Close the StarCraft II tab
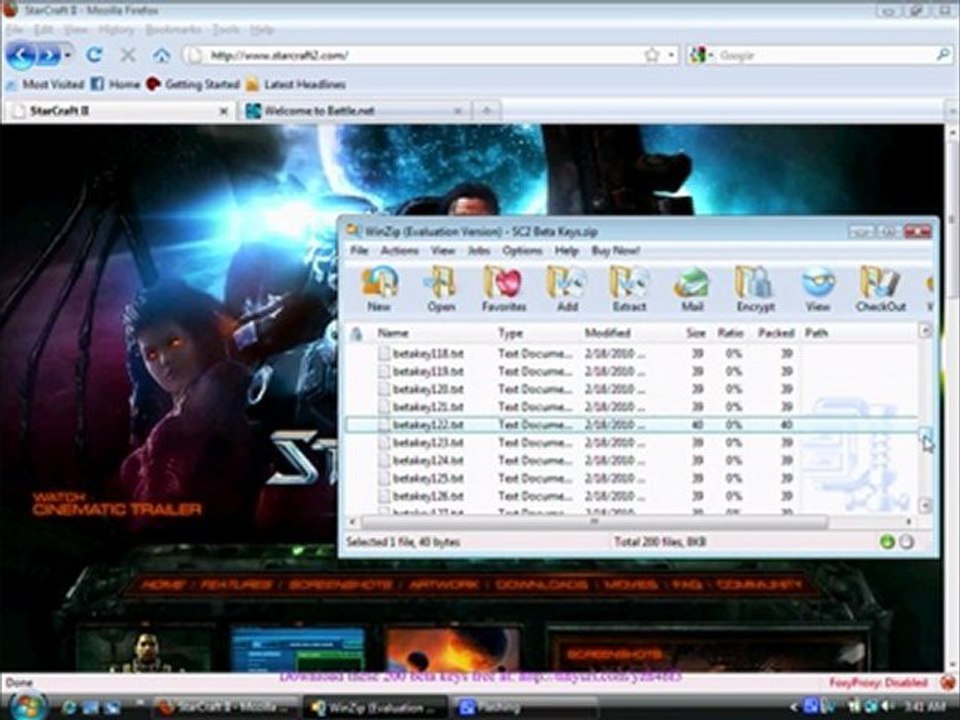The height and width of the screenshot is (720, 960). tap(223, 111)
